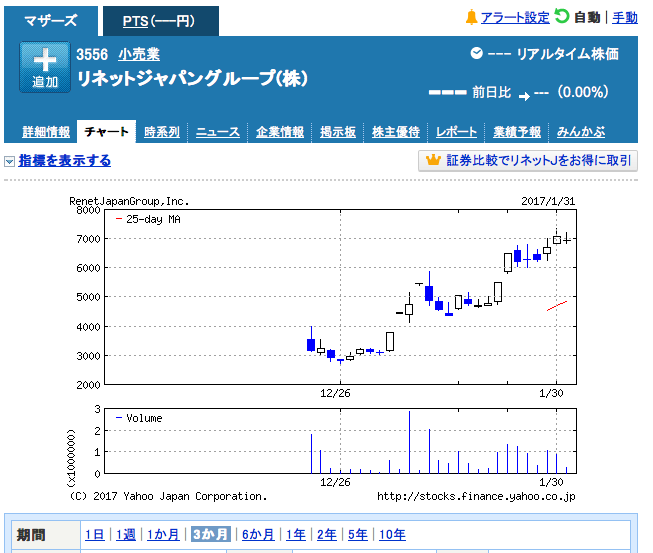Click the green auto-refresh arrow icon
This screenshot has height=553, width=653.
pyautogui.click(x=561, y=16)
